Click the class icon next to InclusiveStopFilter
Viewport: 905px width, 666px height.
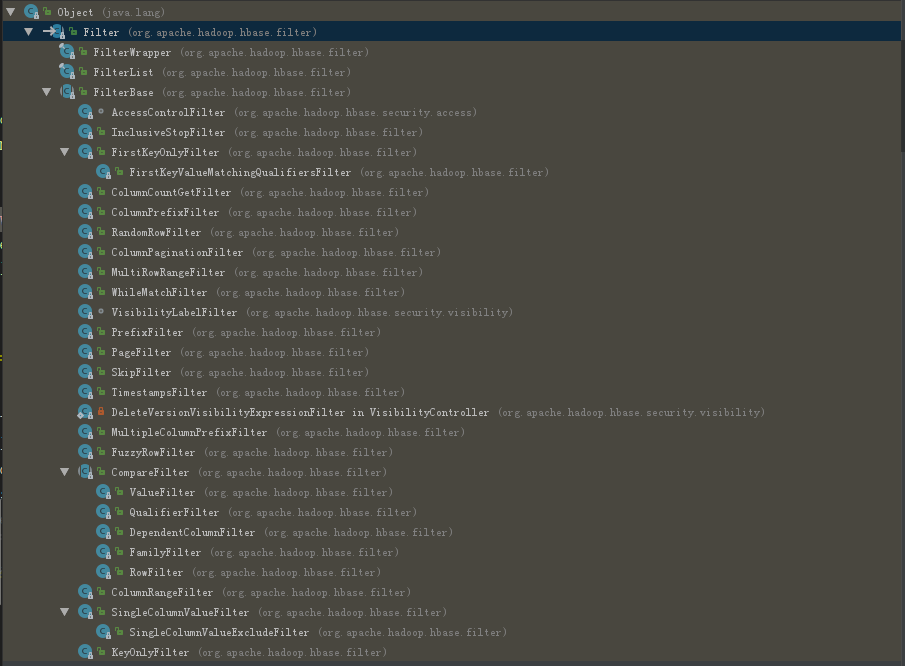click(x=85, y=132)
